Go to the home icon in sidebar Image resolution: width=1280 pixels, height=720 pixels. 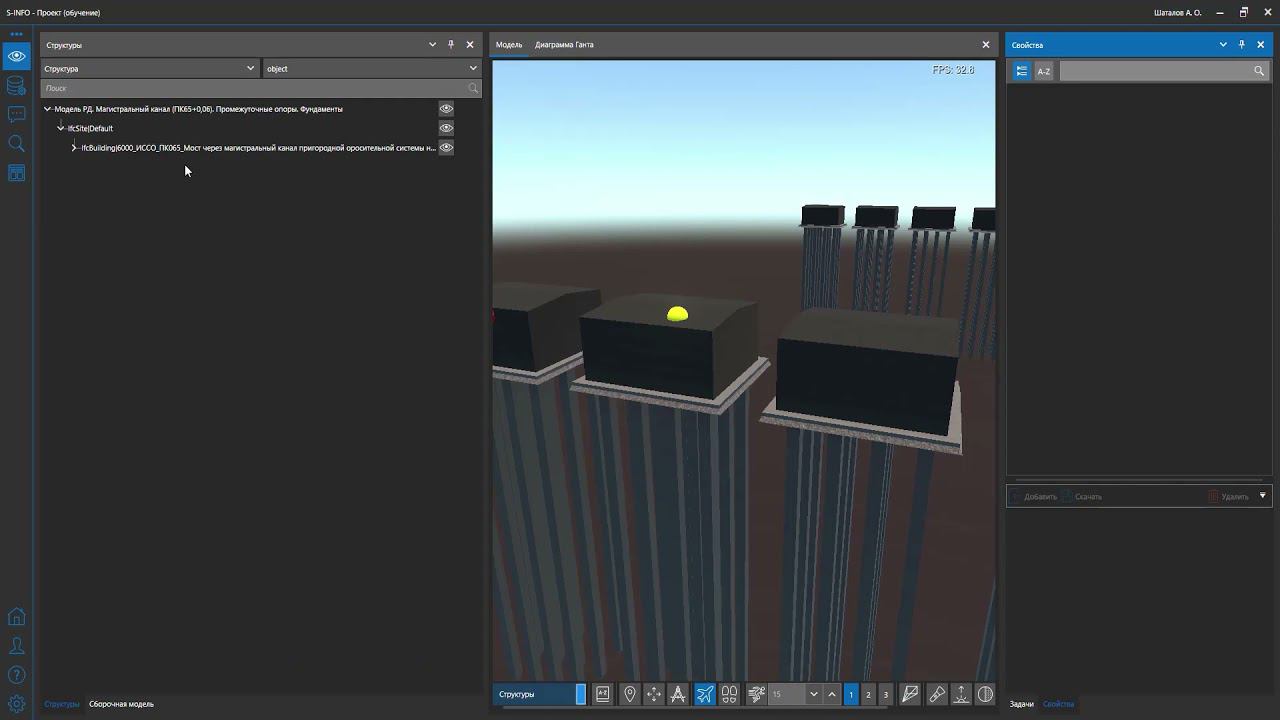tap(16, 617)
